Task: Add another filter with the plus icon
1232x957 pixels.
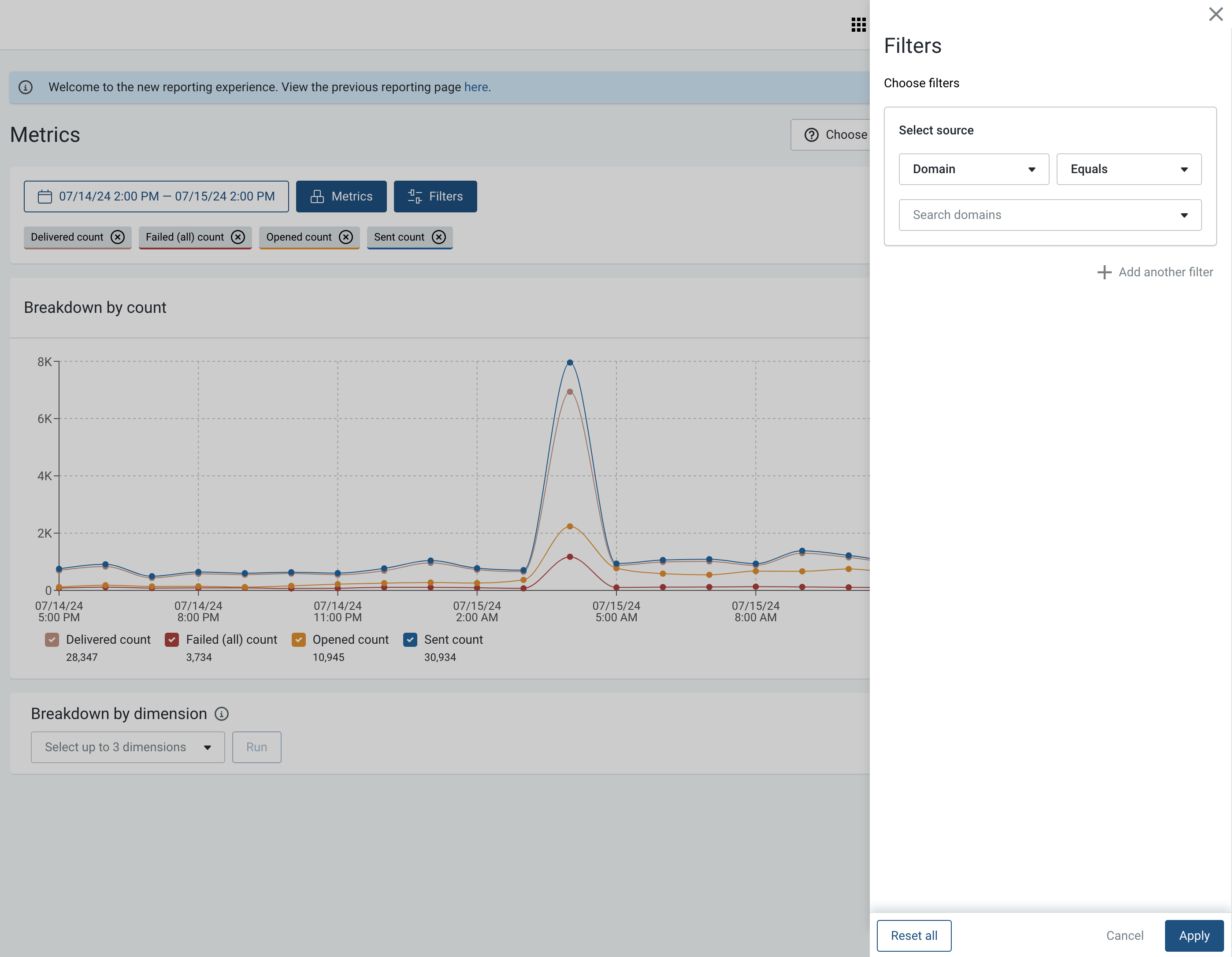Action: pyautogui.click(x=1104, y=272)
